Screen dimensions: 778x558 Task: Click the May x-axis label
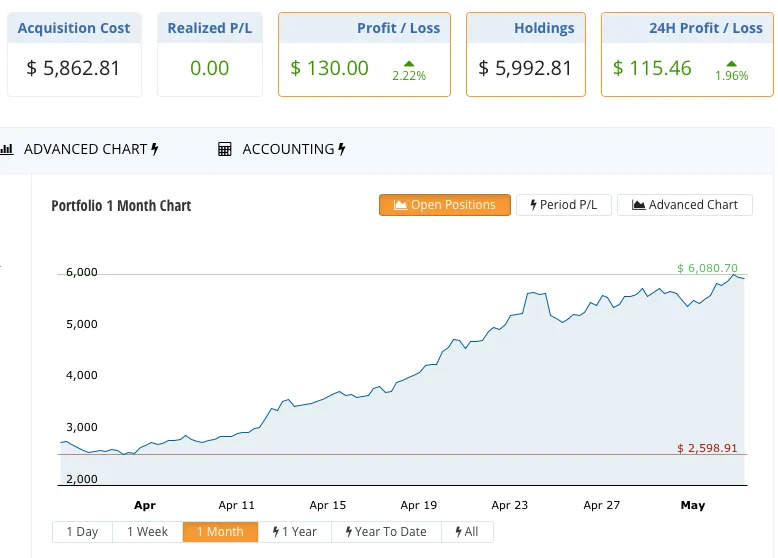[x=693, y=505]
